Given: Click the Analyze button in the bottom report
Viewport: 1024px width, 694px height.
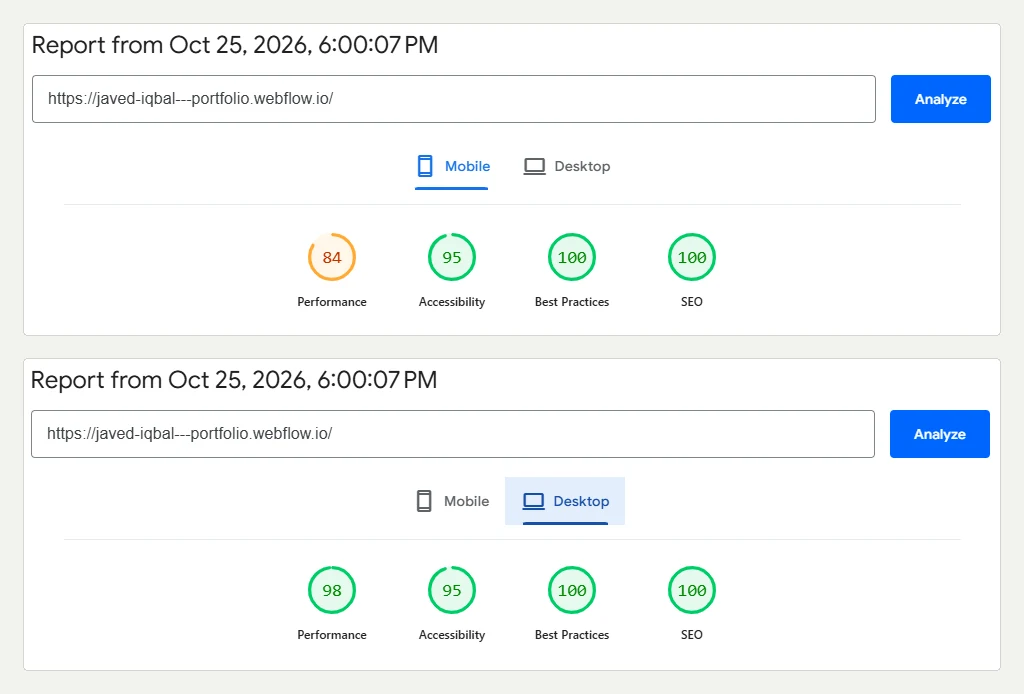Looking at the screenshot, I should tap(939, 434).
